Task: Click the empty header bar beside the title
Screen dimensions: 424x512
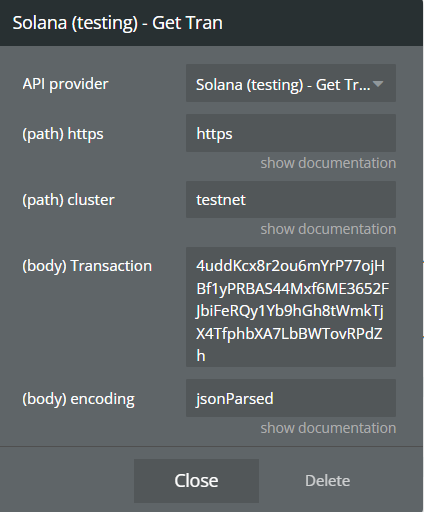Action: click(x=320, y=23)
